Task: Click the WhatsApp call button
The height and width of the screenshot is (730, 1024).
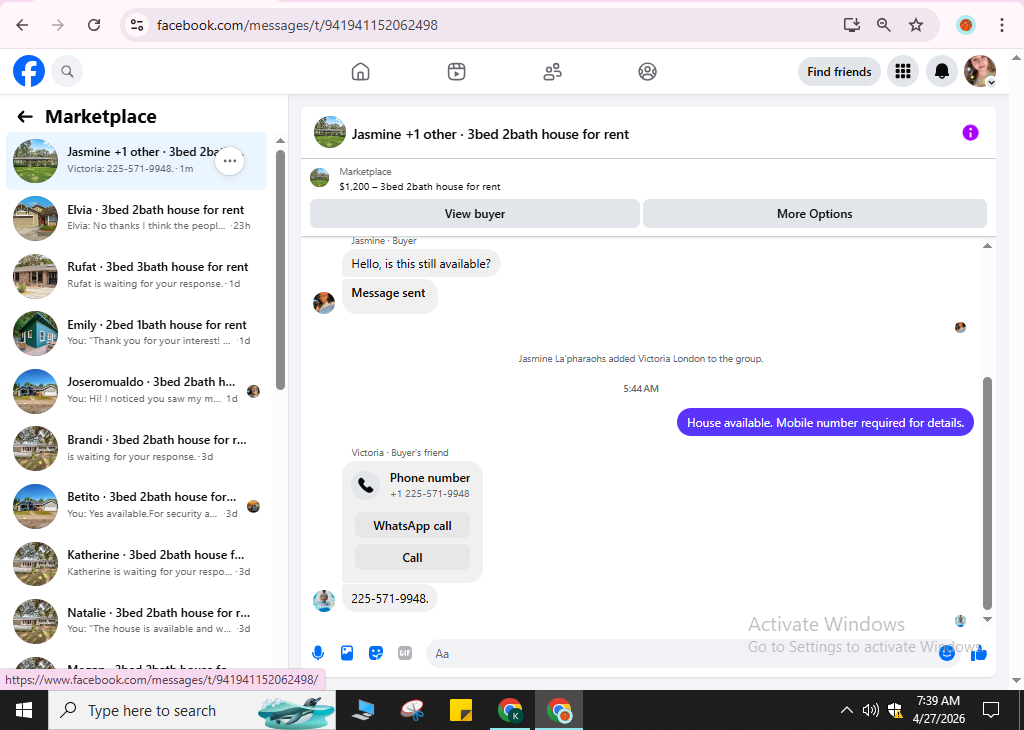Action: [x=412, y=526]
